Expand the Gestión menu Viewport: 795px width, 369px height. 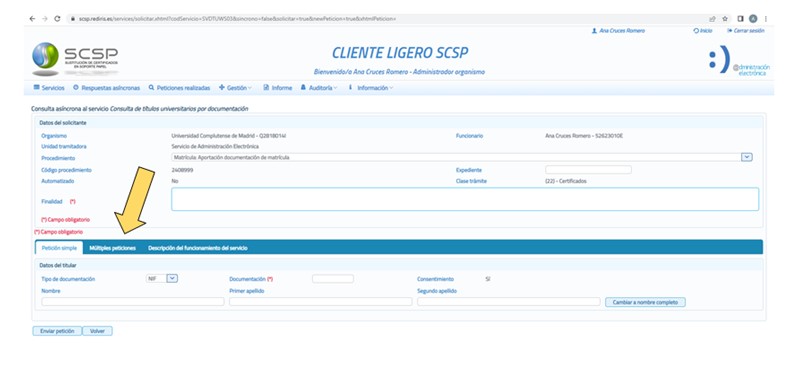coord(235,88)
